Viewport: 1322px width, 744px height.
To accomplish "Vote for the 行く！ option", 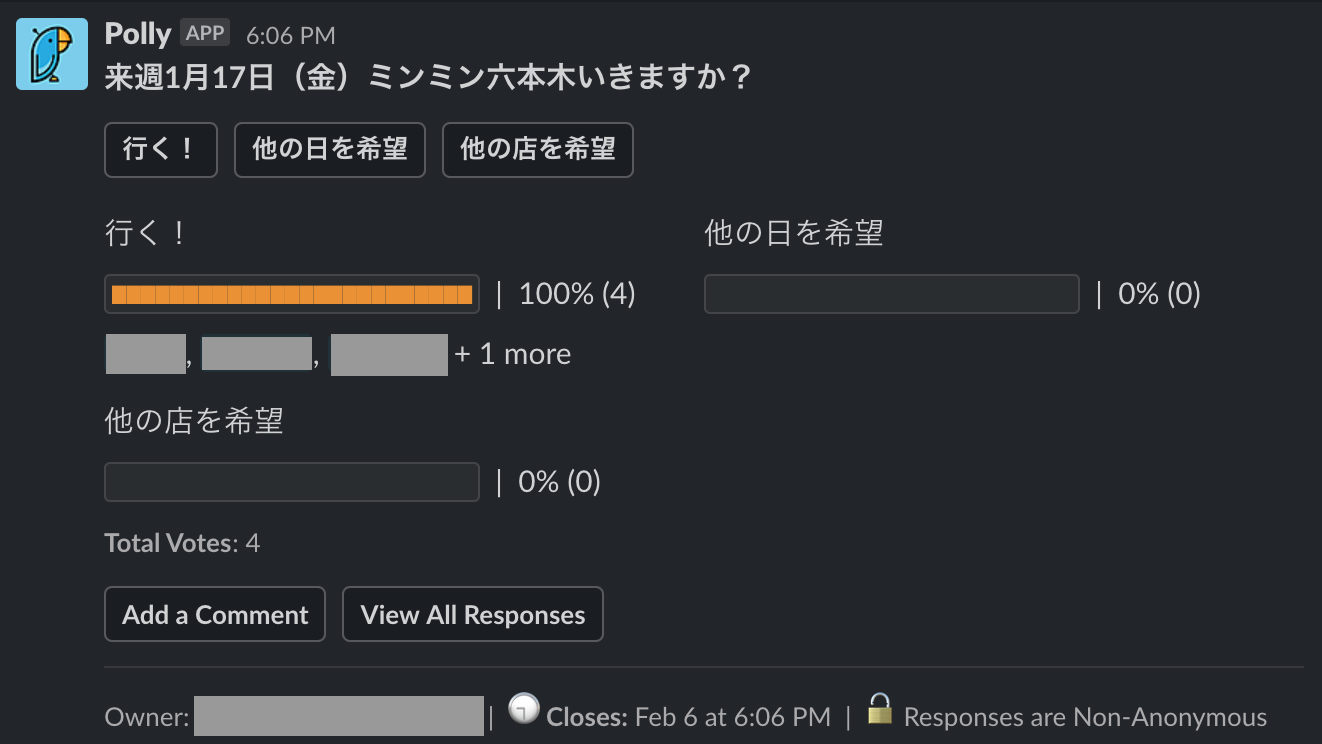I will coord(160,150).
